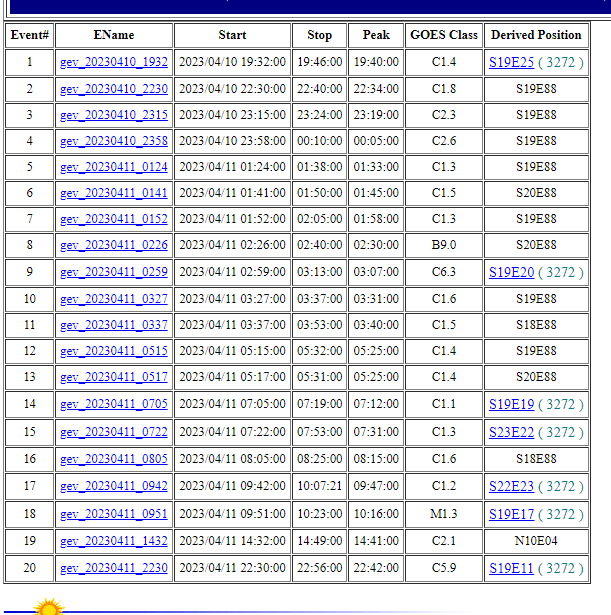
Task: Open event link gev_20230411_0951
Action: click(x=114, y=514)
